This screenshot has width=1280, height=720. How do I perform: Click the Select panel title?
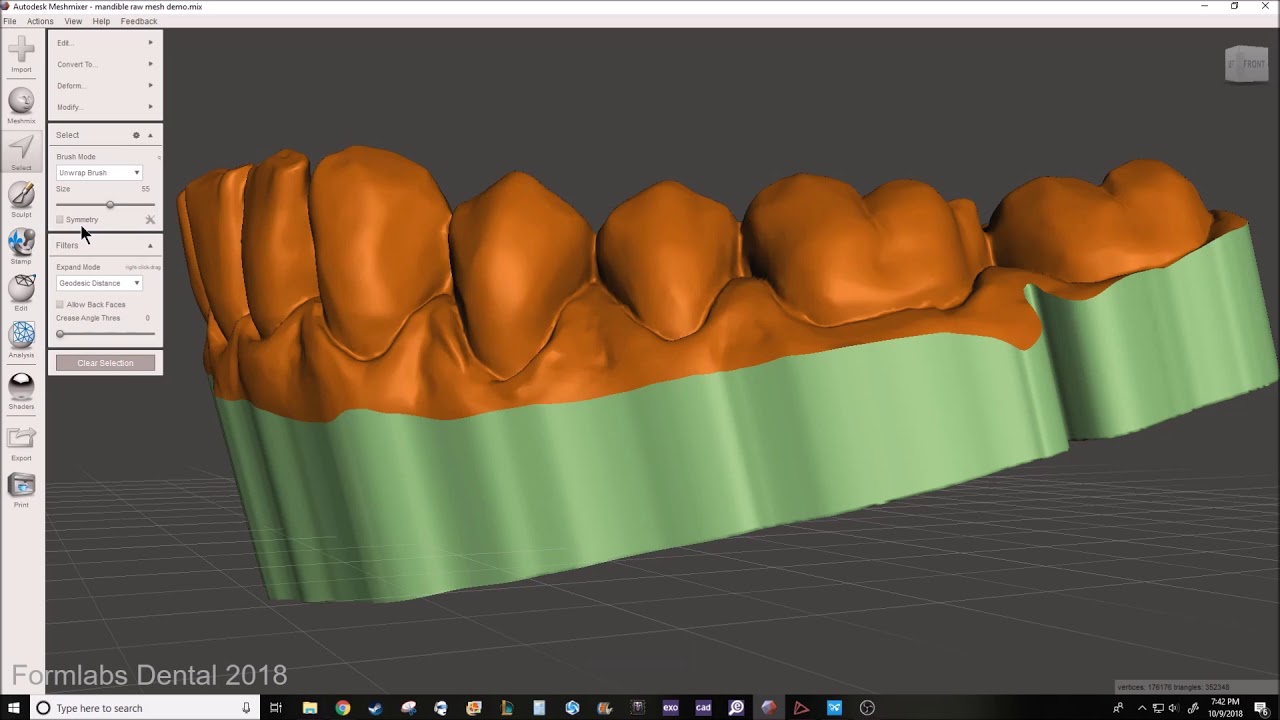tap(67, 135)
